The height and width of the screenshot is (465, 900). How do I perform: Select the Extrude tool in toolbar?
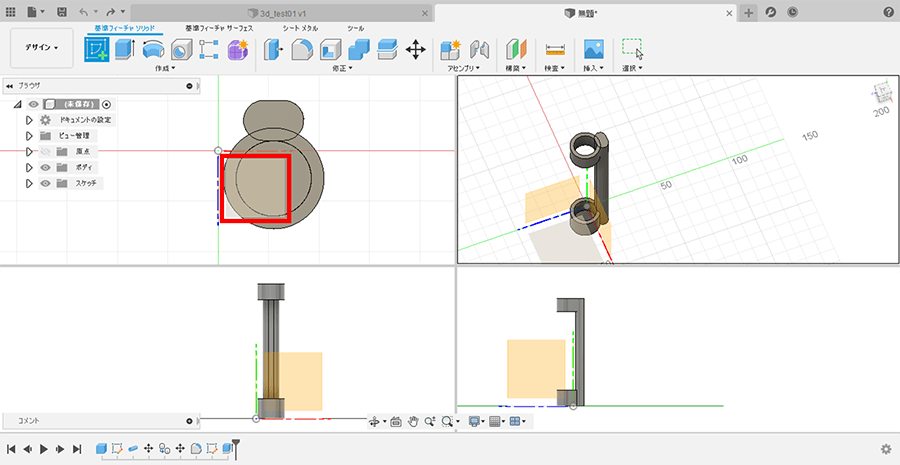125,48
